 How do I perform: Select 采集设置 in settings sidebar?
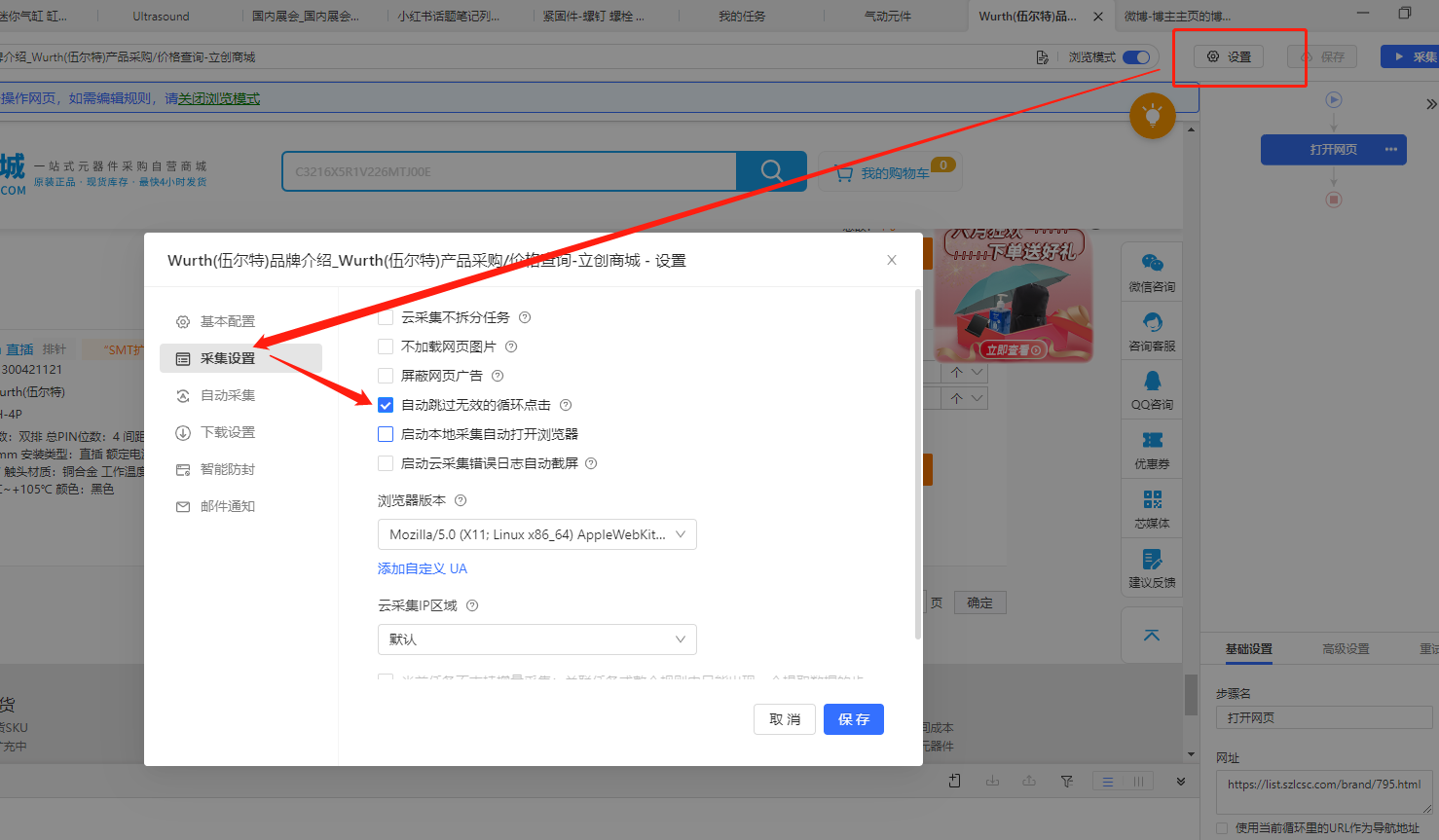(x=240, y=358)
